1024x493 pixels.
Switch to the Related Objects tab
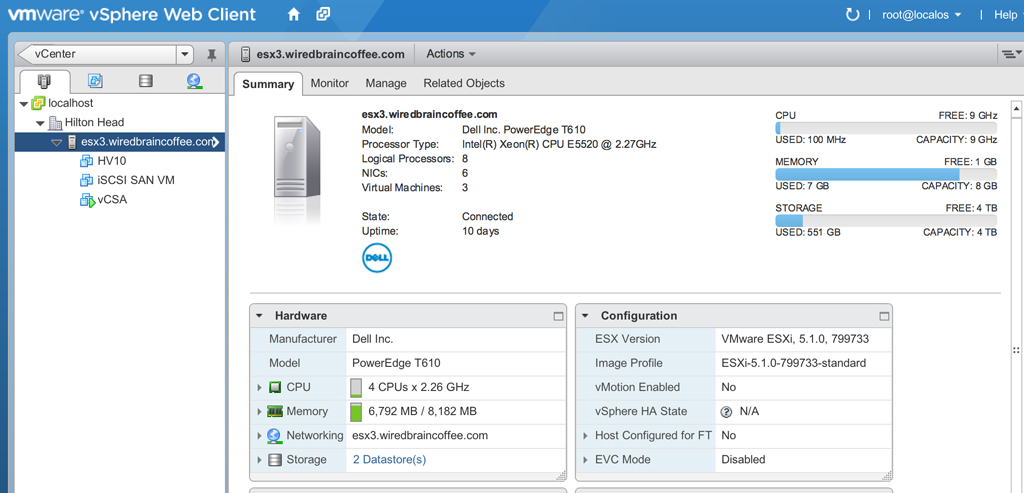pos(464,84)
